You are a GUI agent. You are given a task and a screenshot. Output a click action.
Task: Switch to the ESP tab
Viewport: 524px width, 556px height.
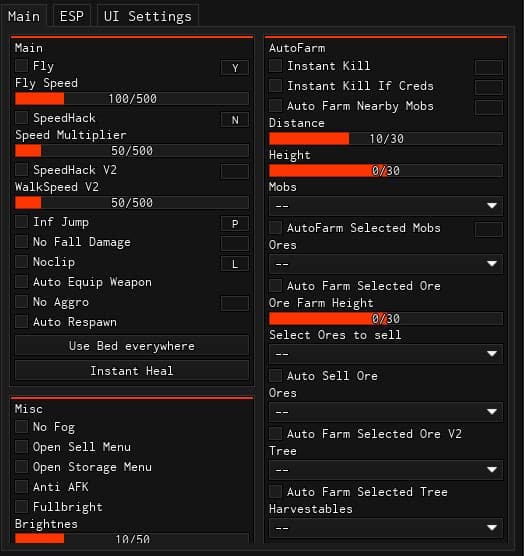tap(72, 16)
